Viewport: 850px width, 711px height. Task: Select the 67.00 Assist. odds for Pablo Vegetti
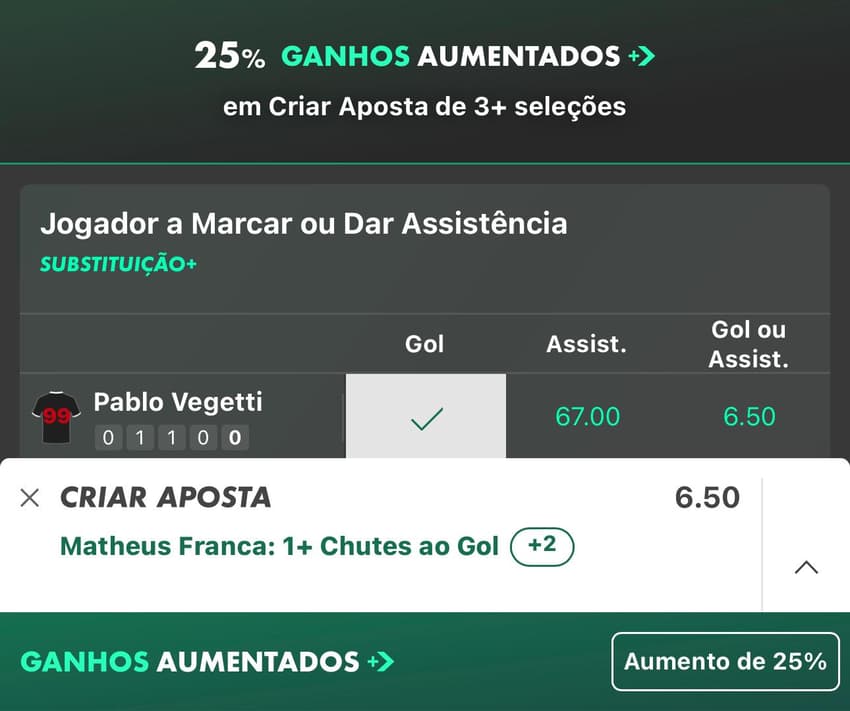[587, 416]
